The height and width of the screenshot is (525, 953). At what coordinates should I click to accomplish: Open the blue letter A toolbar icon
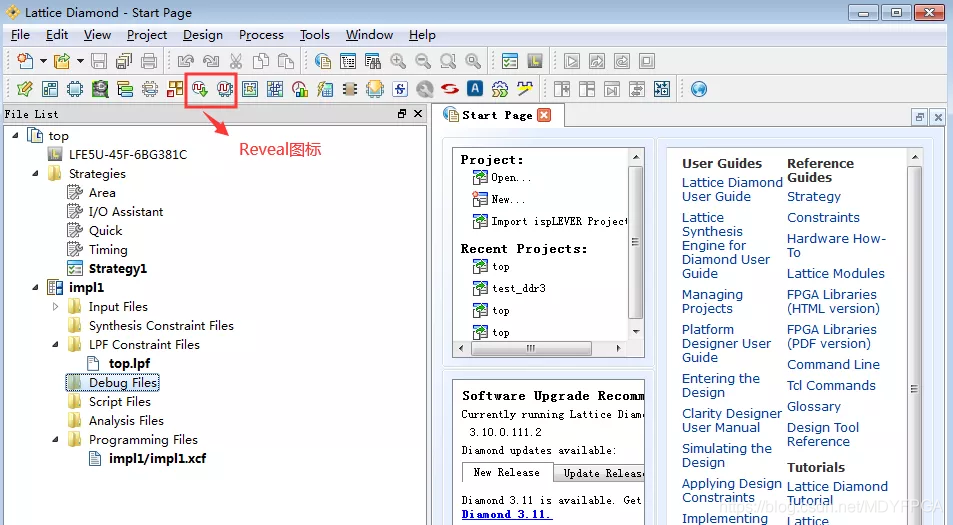(475, 89)
